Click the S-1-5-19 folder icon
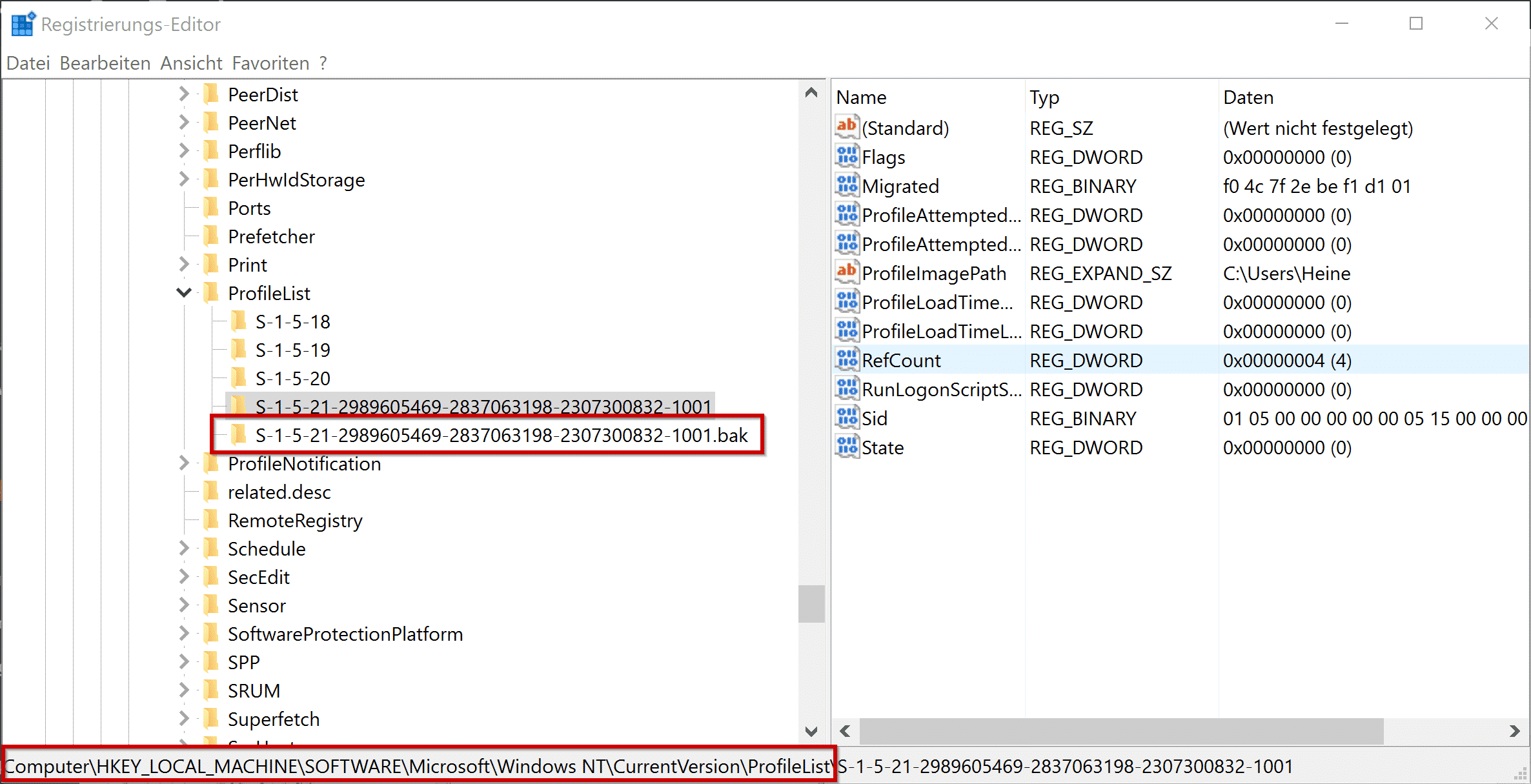This screenshot has width=1531, height=784. (239, 350)
